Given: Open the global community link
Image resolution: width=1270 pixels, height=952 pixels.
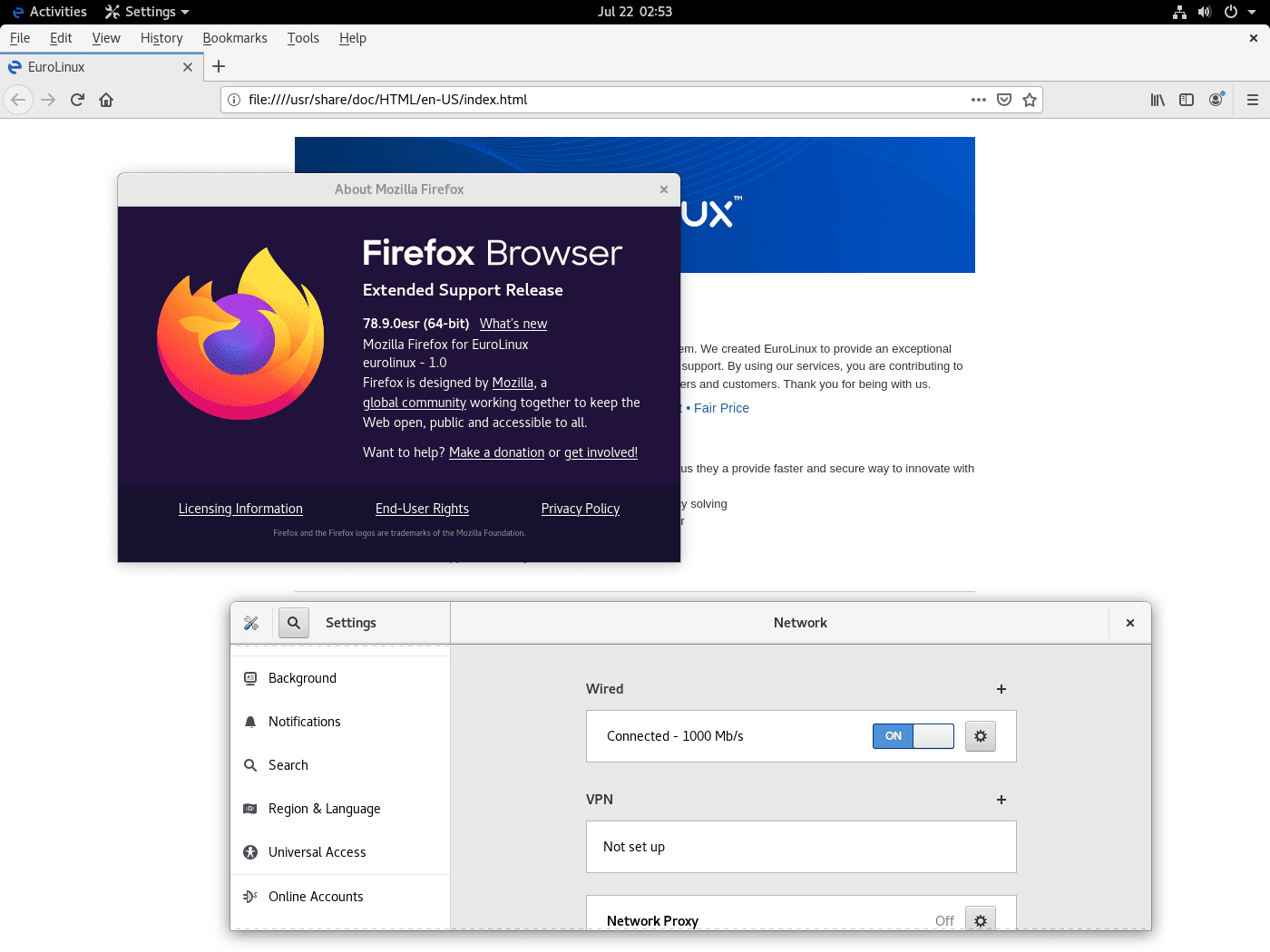Looking at the screenshot, I should point(415,403).
